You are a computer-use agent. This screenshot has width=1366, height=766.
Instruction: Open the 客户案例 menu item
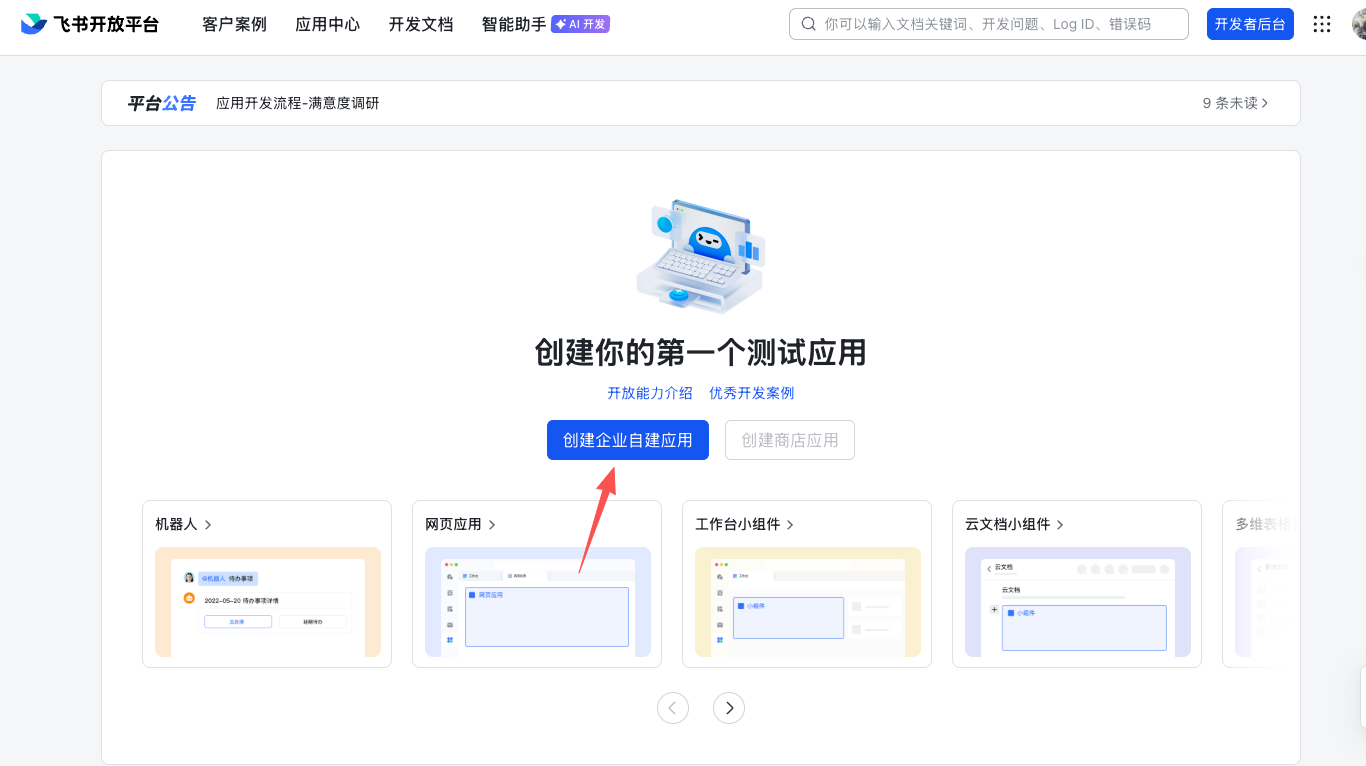coord(233,24)
